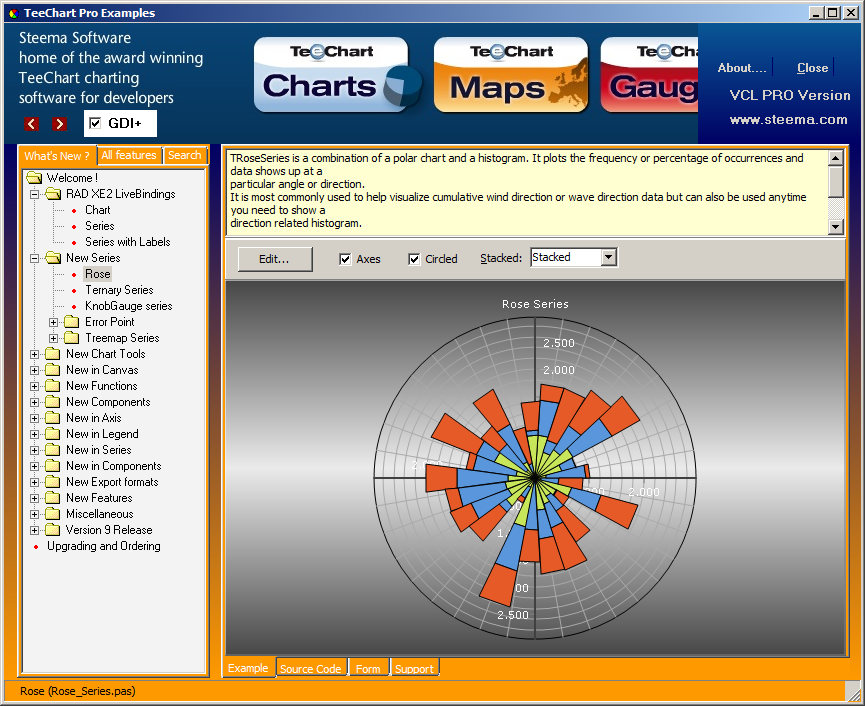This screenshot has width=865, height=706.
Task: Click the New Export formats folder icon
Action: point(53,482)
